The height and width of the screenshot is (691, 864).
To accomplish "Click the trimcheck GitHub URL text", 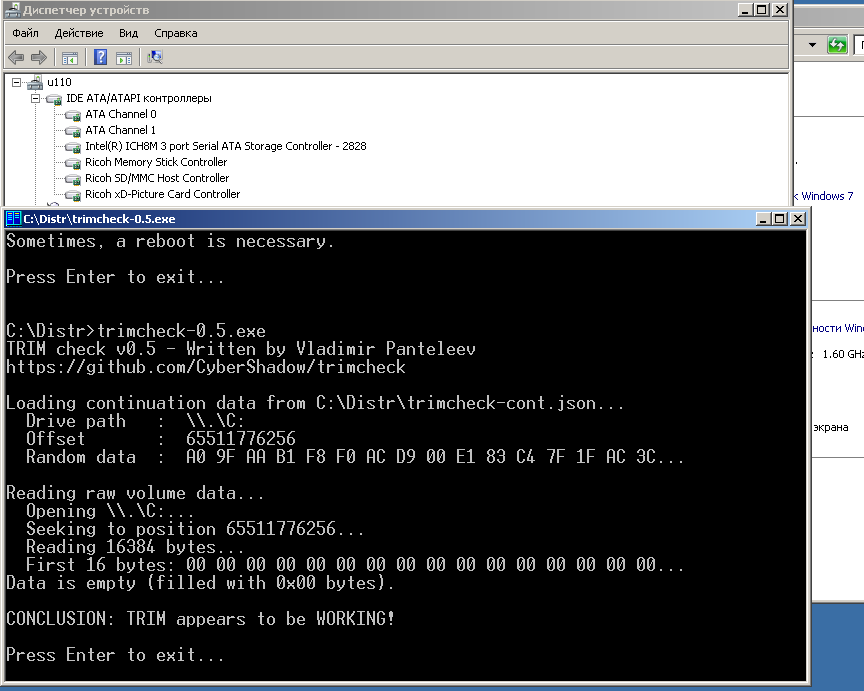I will click(x=206, y=367).
